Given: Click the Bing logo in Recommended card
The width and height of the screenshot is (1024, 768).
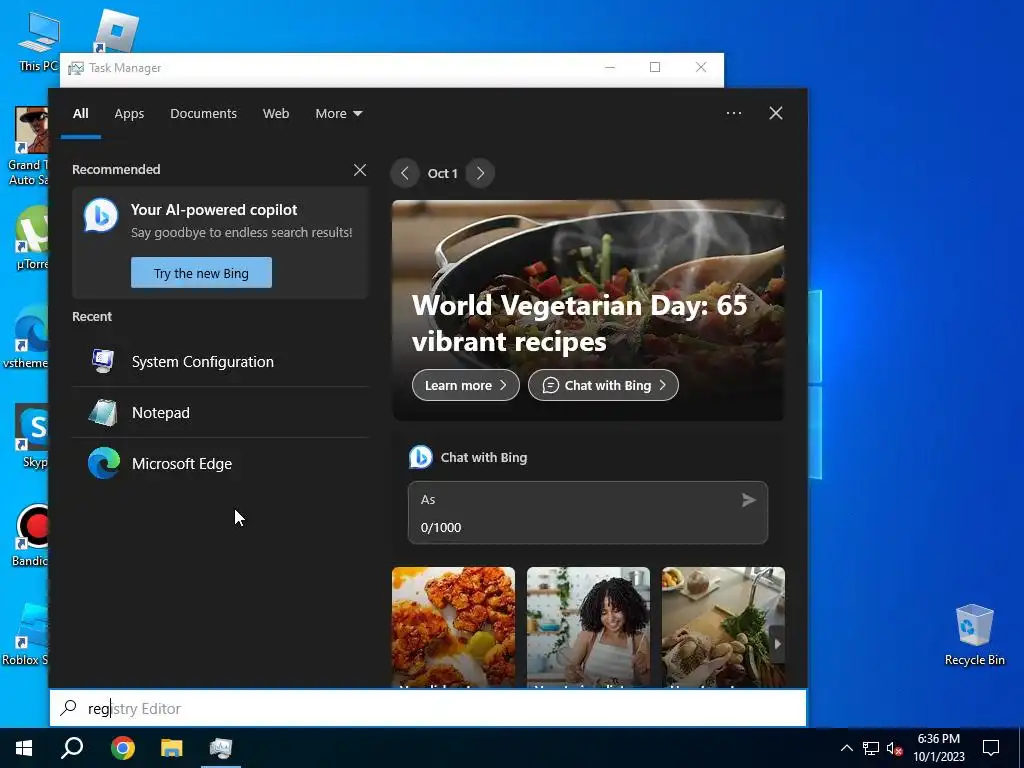Looking at the screenshot, I should pos(101,215).
